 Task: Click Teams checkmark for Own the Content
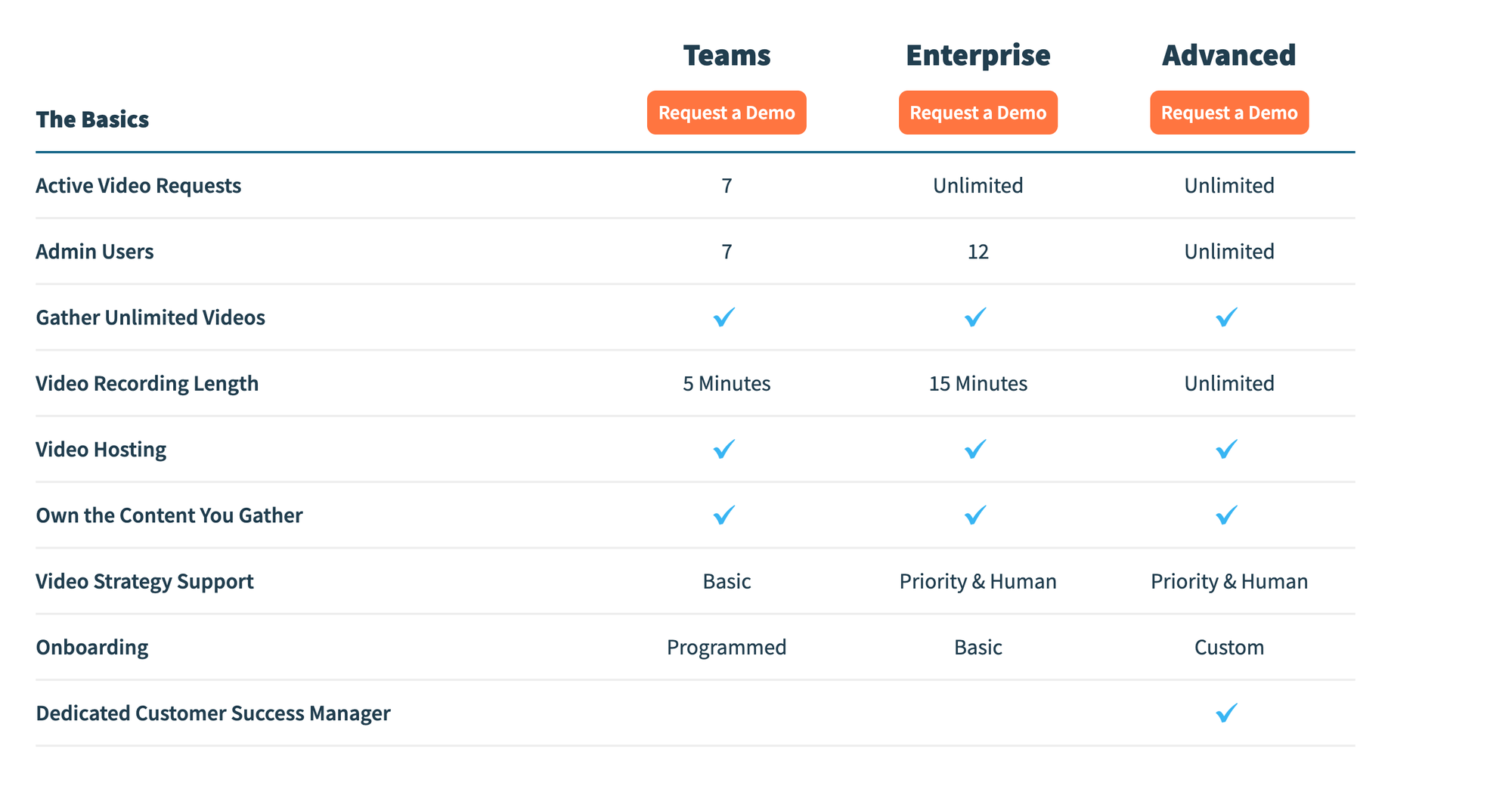click(724, 515)
